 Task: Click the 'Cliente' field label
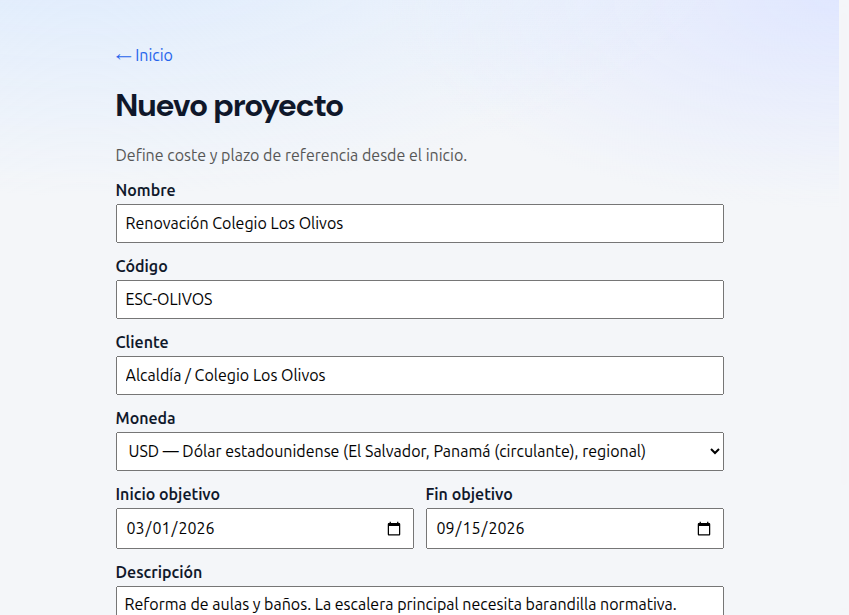(142, 342)
